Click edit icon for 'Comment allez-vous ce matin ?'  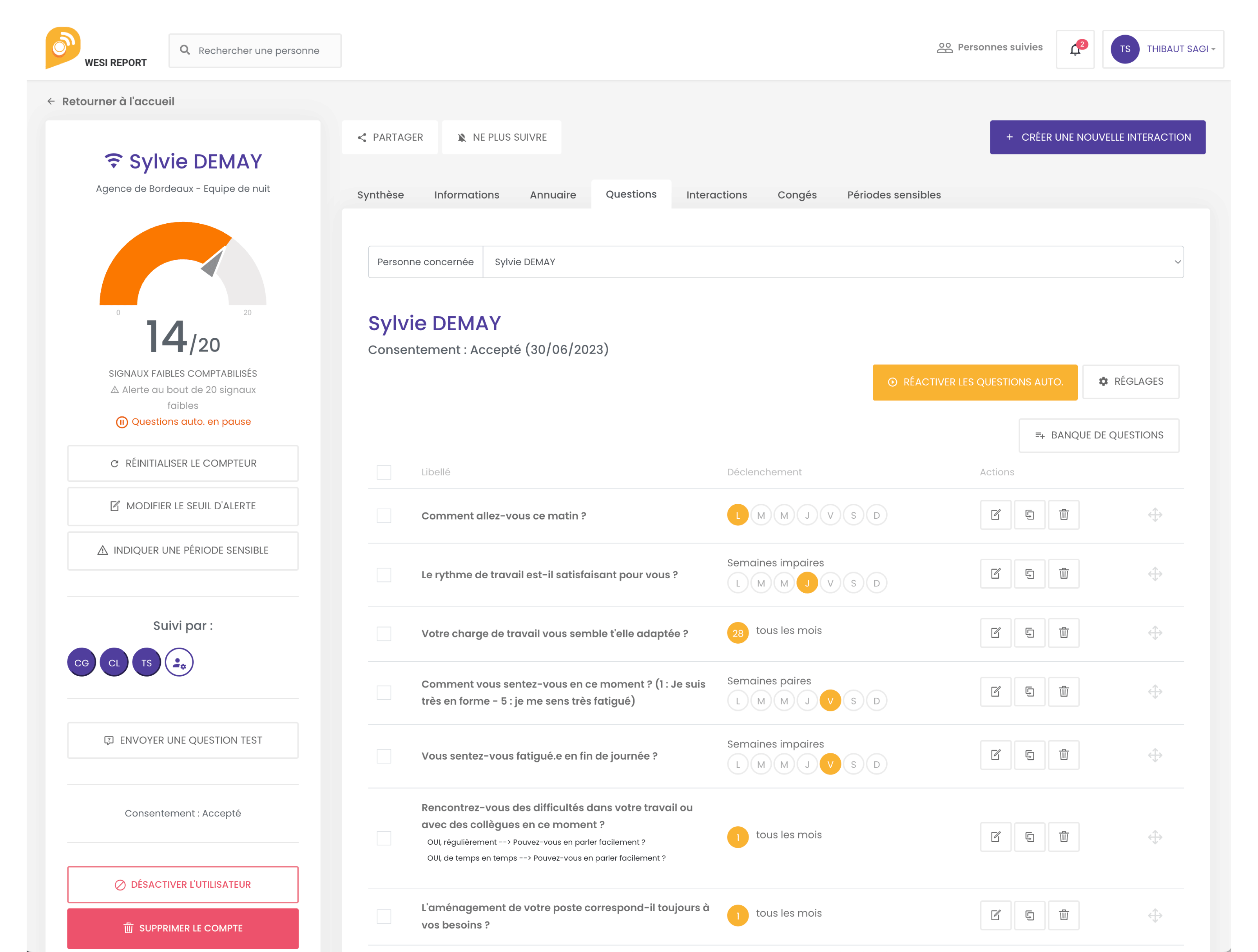[x=995, y=515]
